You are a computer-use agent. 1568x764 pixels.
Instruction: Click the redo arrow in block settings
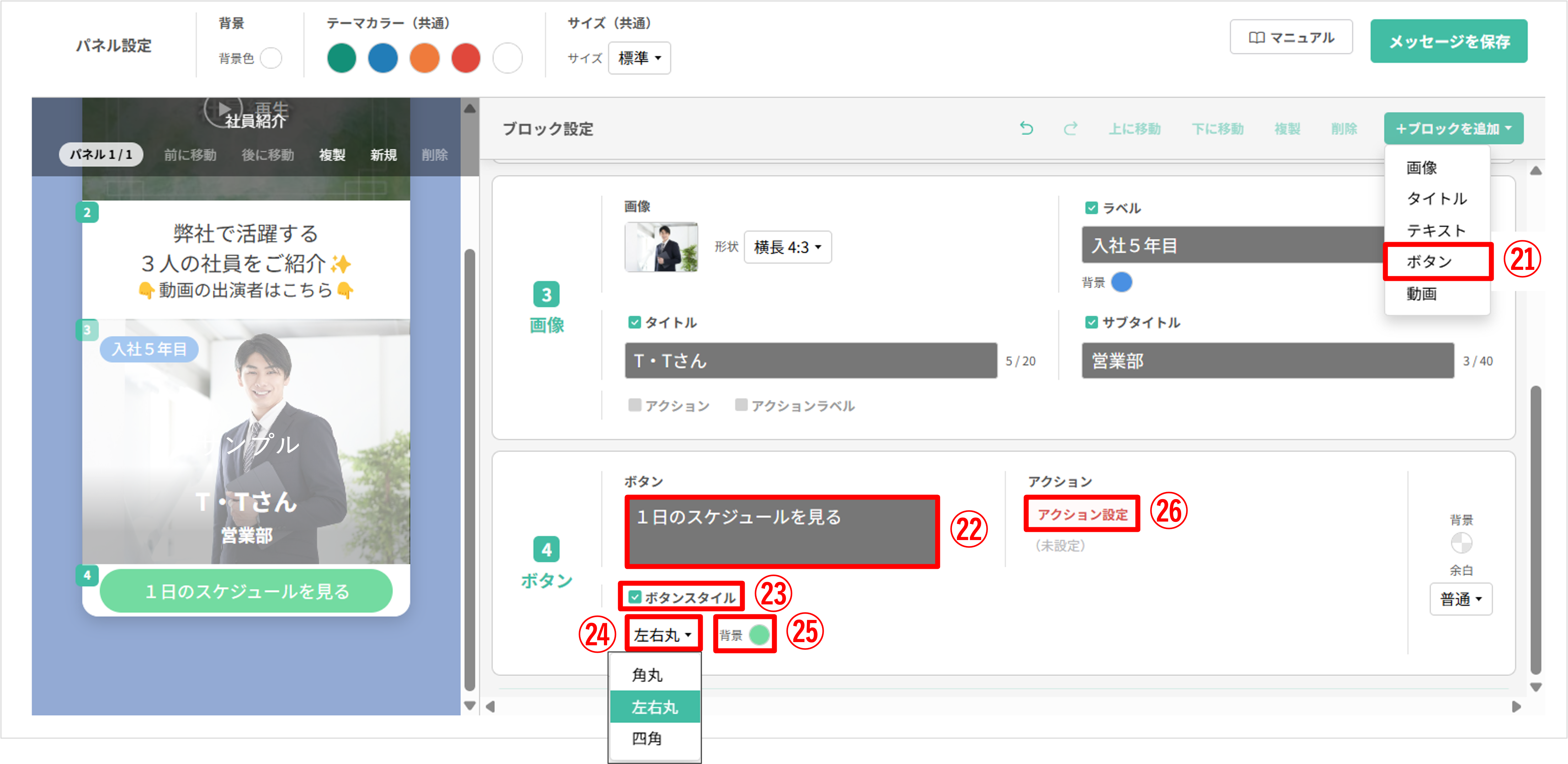point(1071,128)
